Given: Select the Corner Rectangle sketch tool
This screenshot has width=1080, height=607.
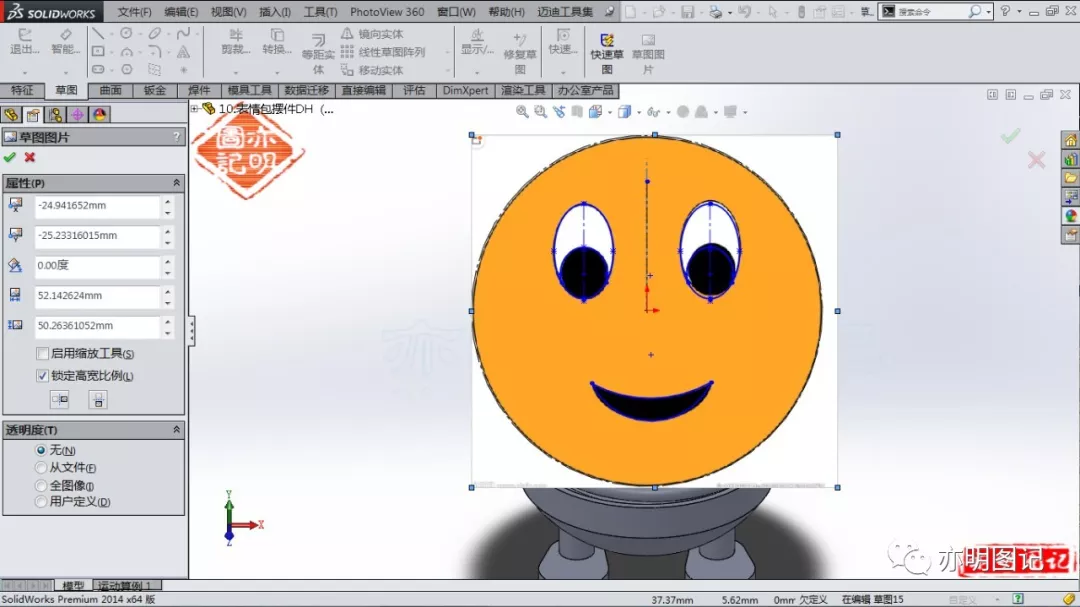Looking at the screenshot, I should point(98,52).
